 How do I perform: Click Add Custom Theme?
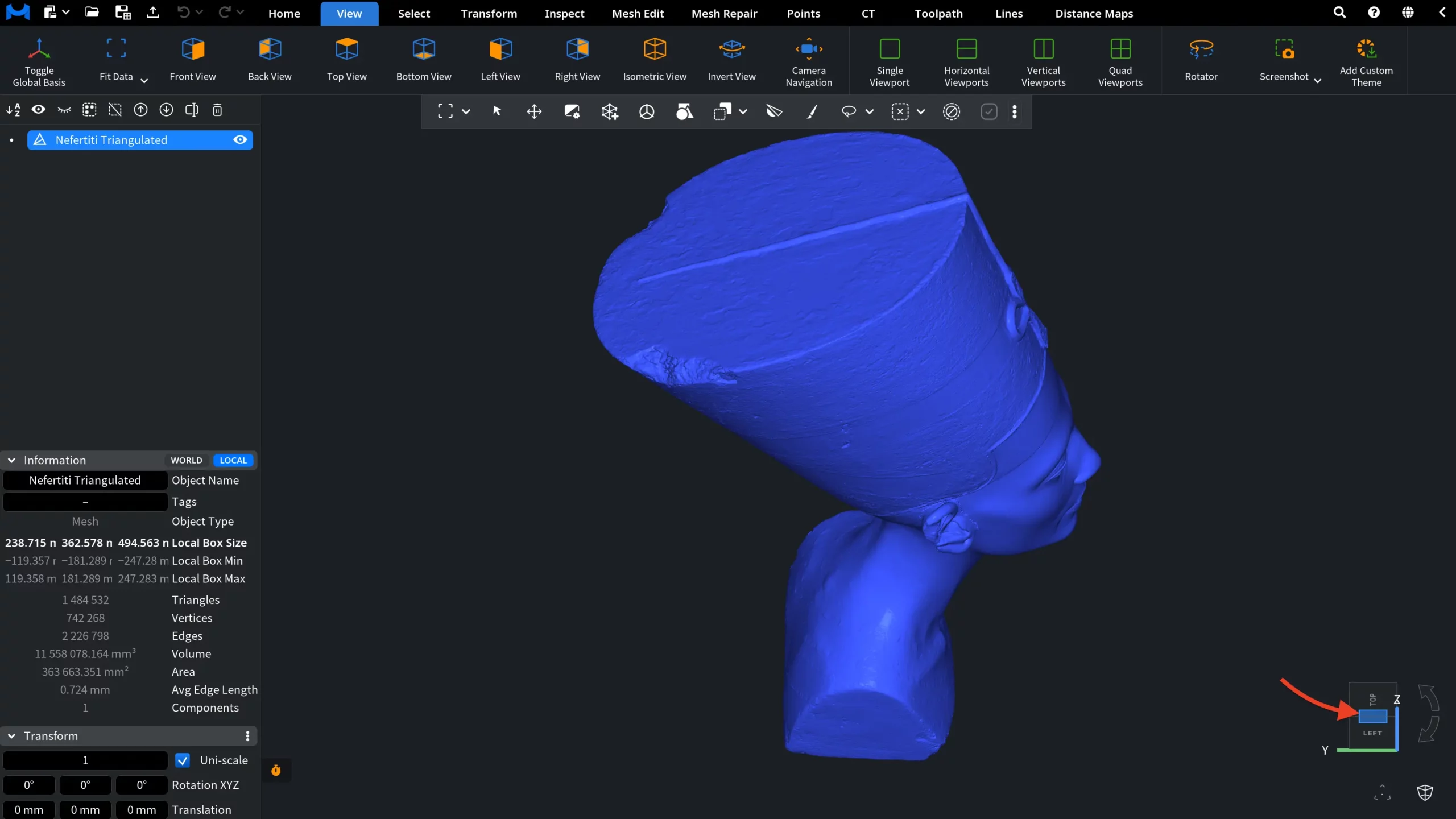tap(1366, 61)
